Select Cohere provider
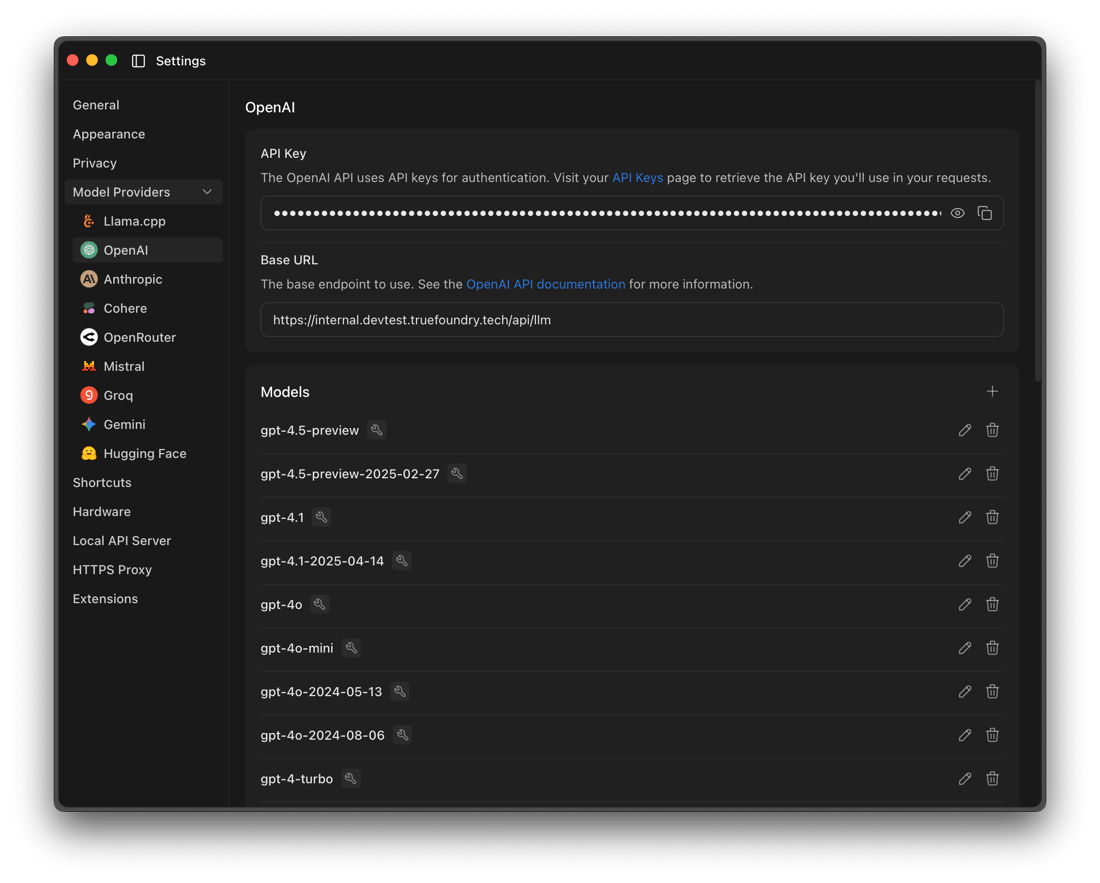Screen dimensions: 1100x883 click(147, 309)
